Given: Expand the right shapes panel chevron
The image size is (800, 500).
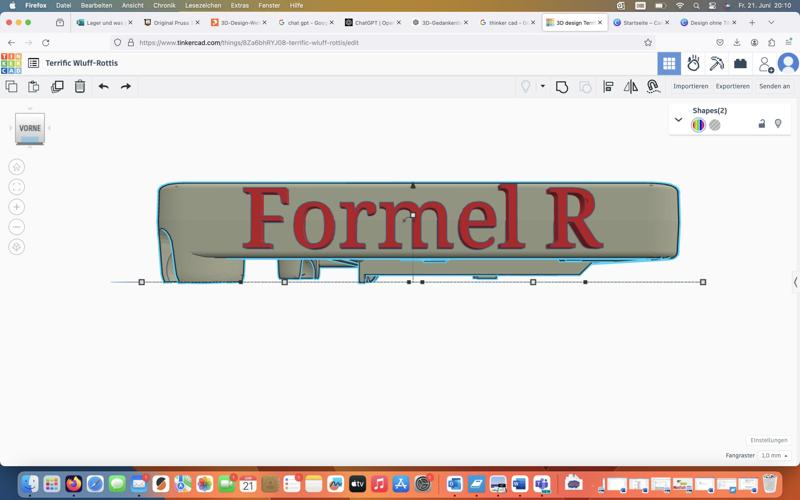Looking at the screenshot, I should coord(795,282).
